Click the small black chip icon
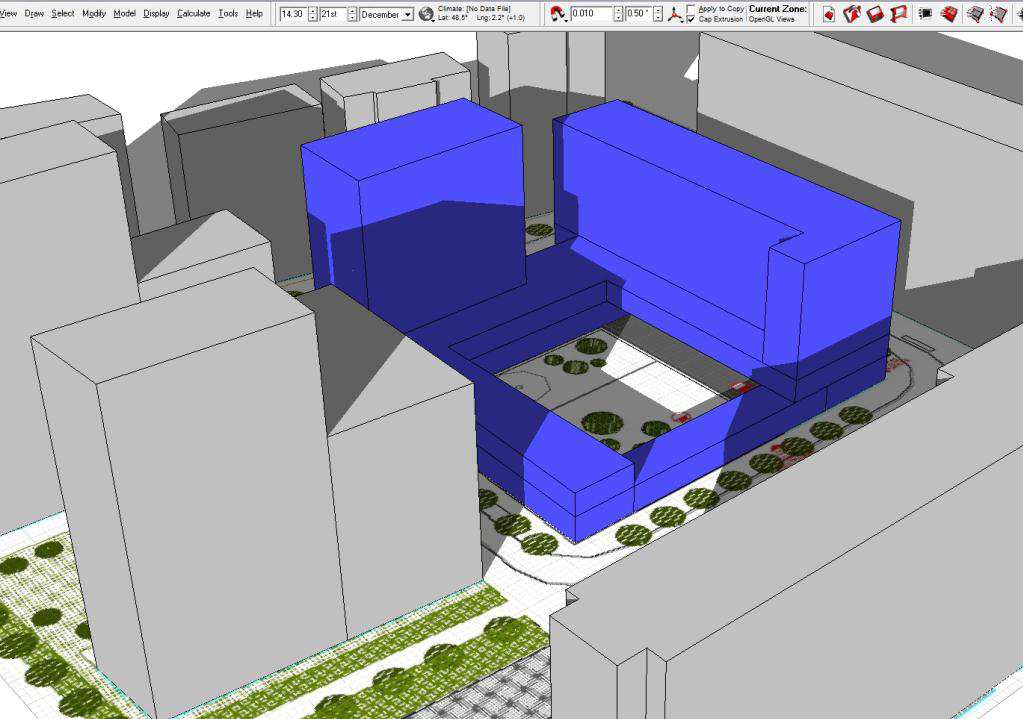 pos(926,14)
